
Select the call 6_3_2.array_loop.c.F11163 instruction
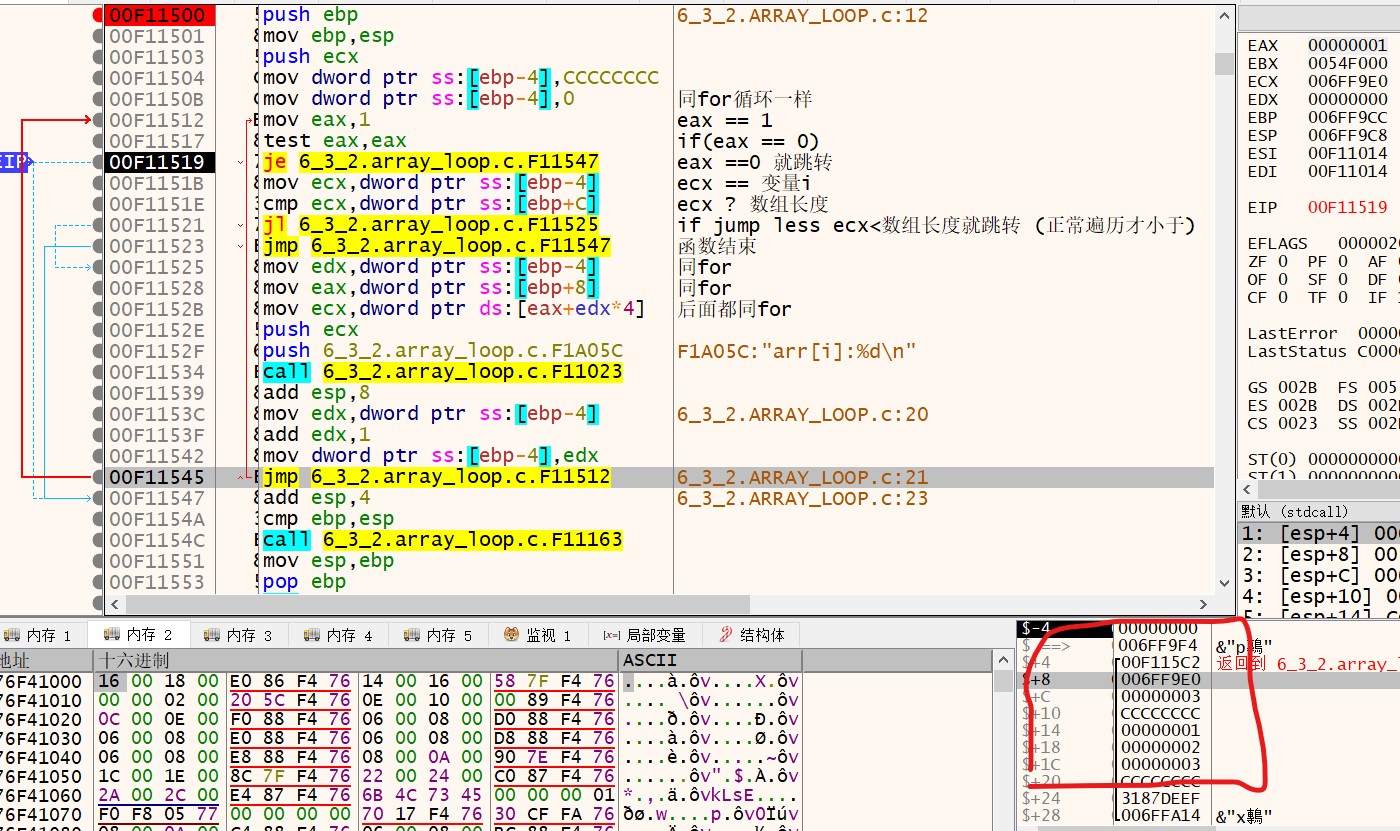point(443,540)
